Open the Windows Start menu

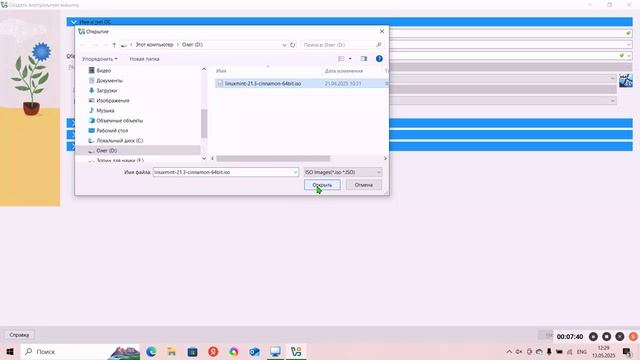[10, 351]
